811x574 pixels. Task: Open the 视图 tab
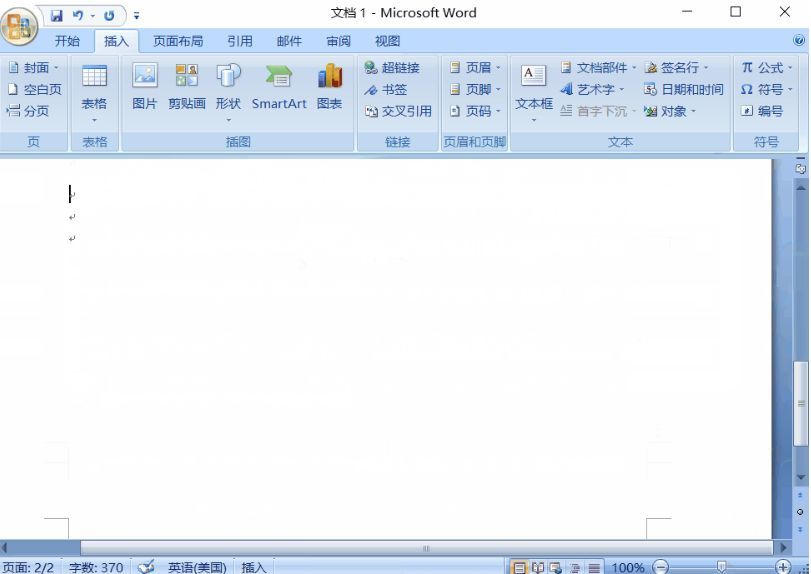387,41
